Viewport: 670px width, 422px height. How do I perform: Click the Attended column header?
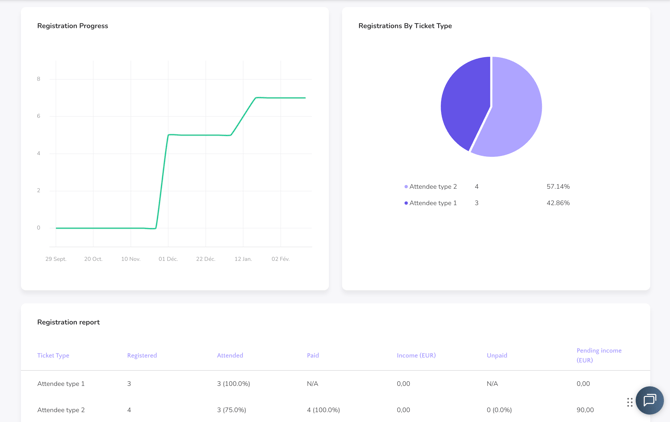click(230, 356)
